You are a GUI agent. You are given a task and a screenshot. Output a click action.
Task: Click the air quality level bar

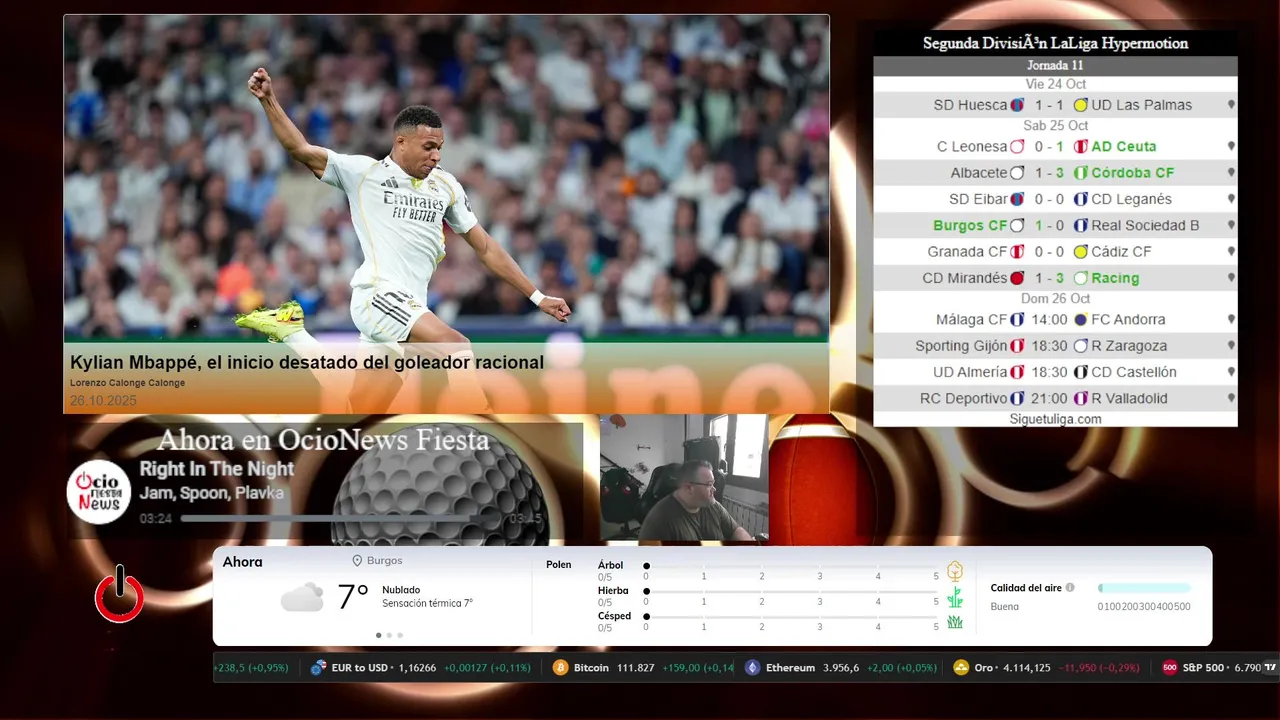tap(1144, 588)
